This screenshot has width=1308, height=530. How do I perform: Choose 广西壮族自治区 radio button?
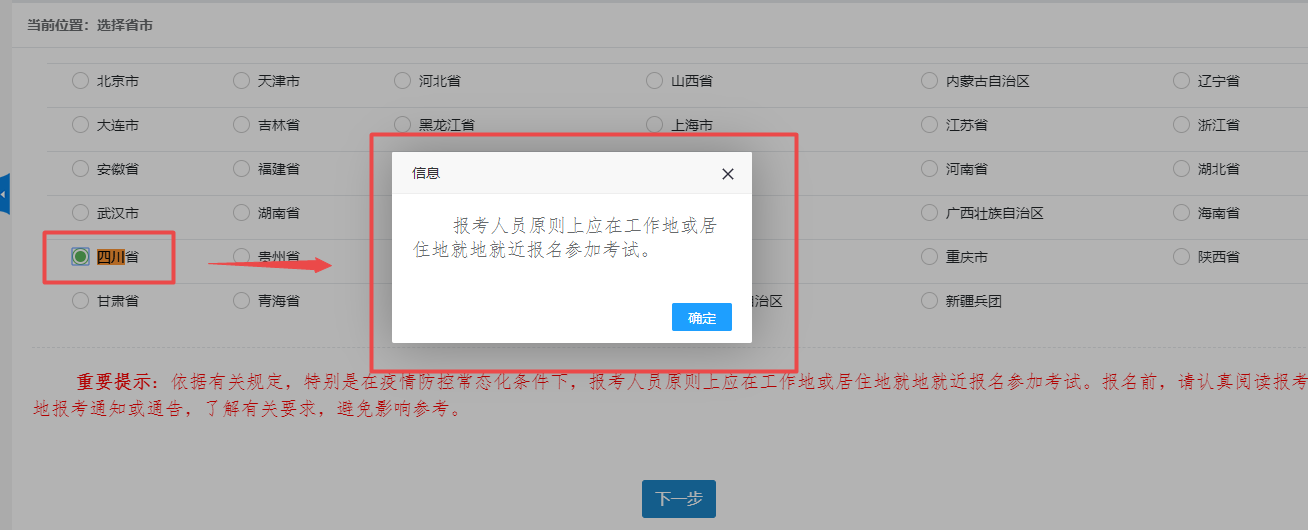(x=930, y=213)
